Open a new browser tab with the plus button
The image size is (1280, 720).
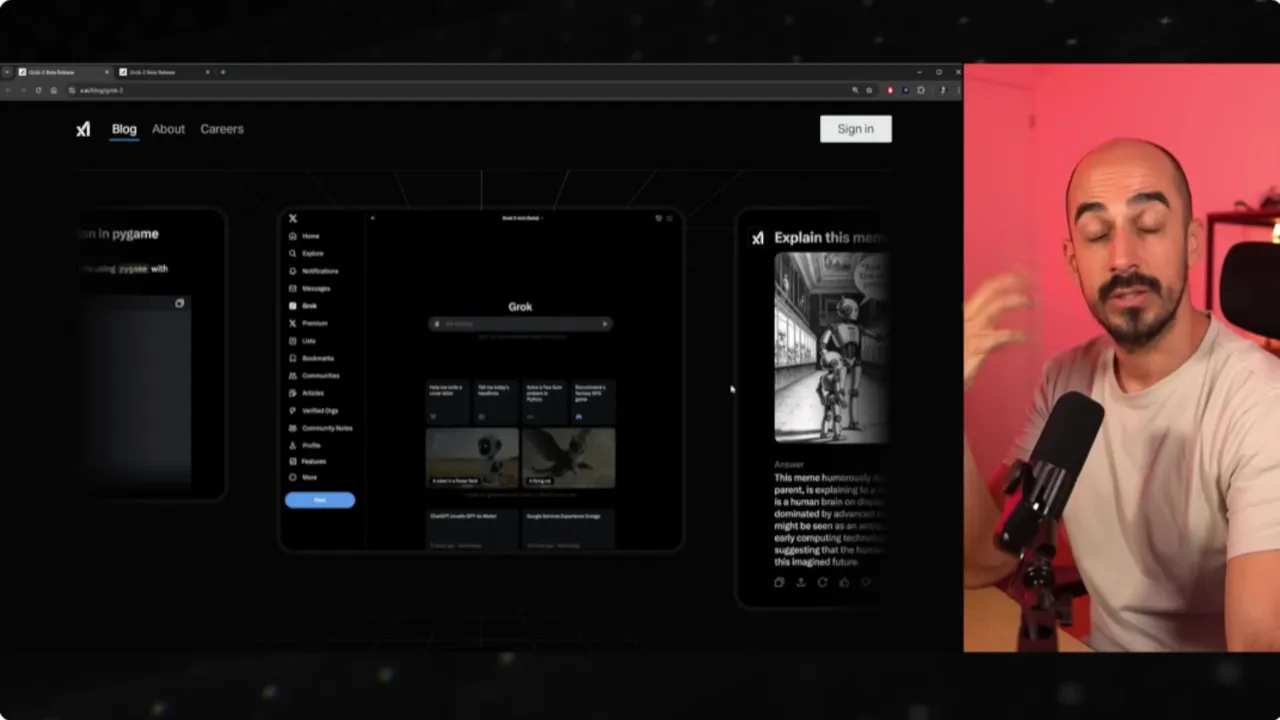(x=222, y=72)
